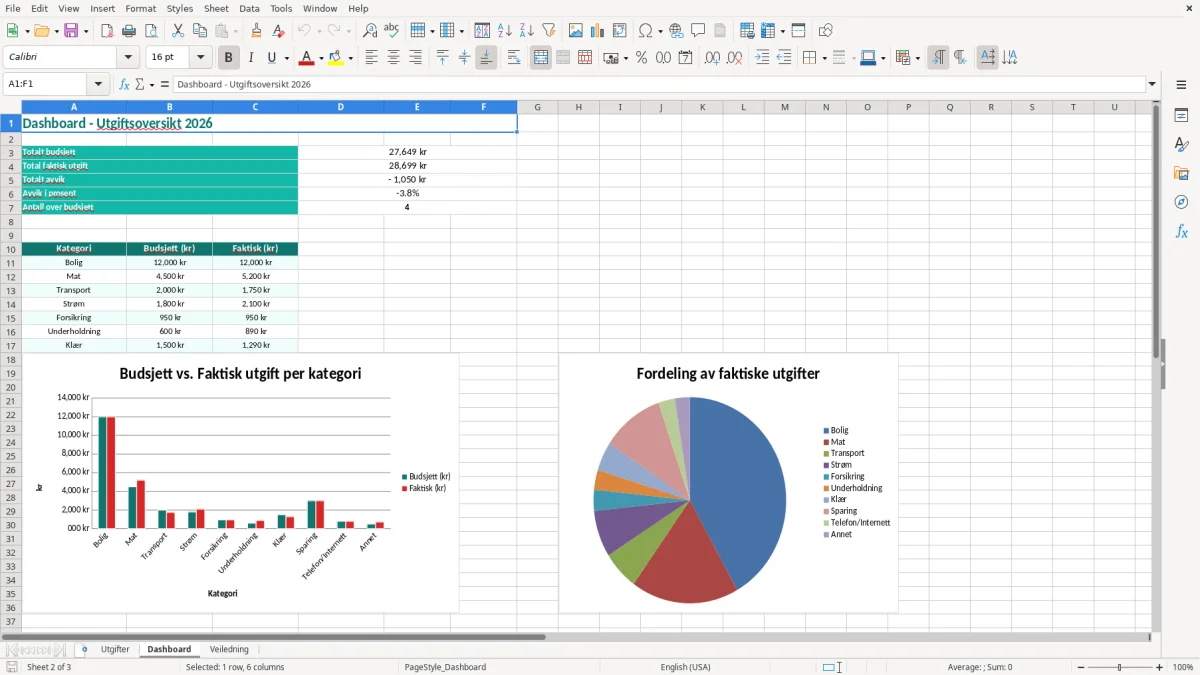Click Increase Indent icon
The width and height of the screenshot is (1200, 675).
tap(762, 58)
